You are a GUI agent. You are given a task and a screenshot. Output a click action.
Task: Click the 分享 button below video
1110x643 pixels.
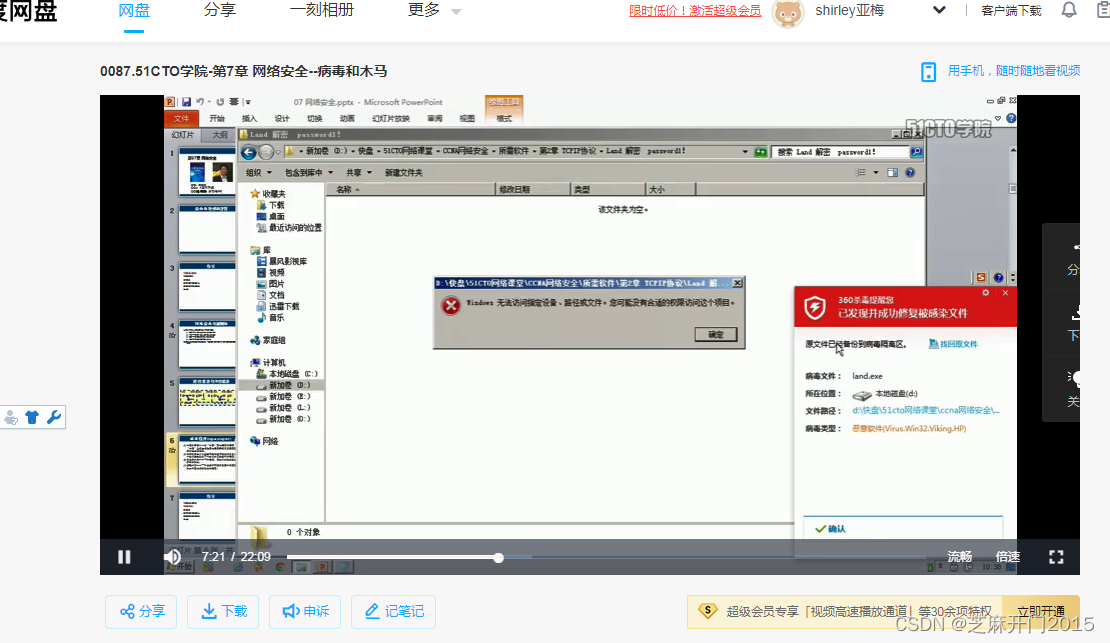142,611
